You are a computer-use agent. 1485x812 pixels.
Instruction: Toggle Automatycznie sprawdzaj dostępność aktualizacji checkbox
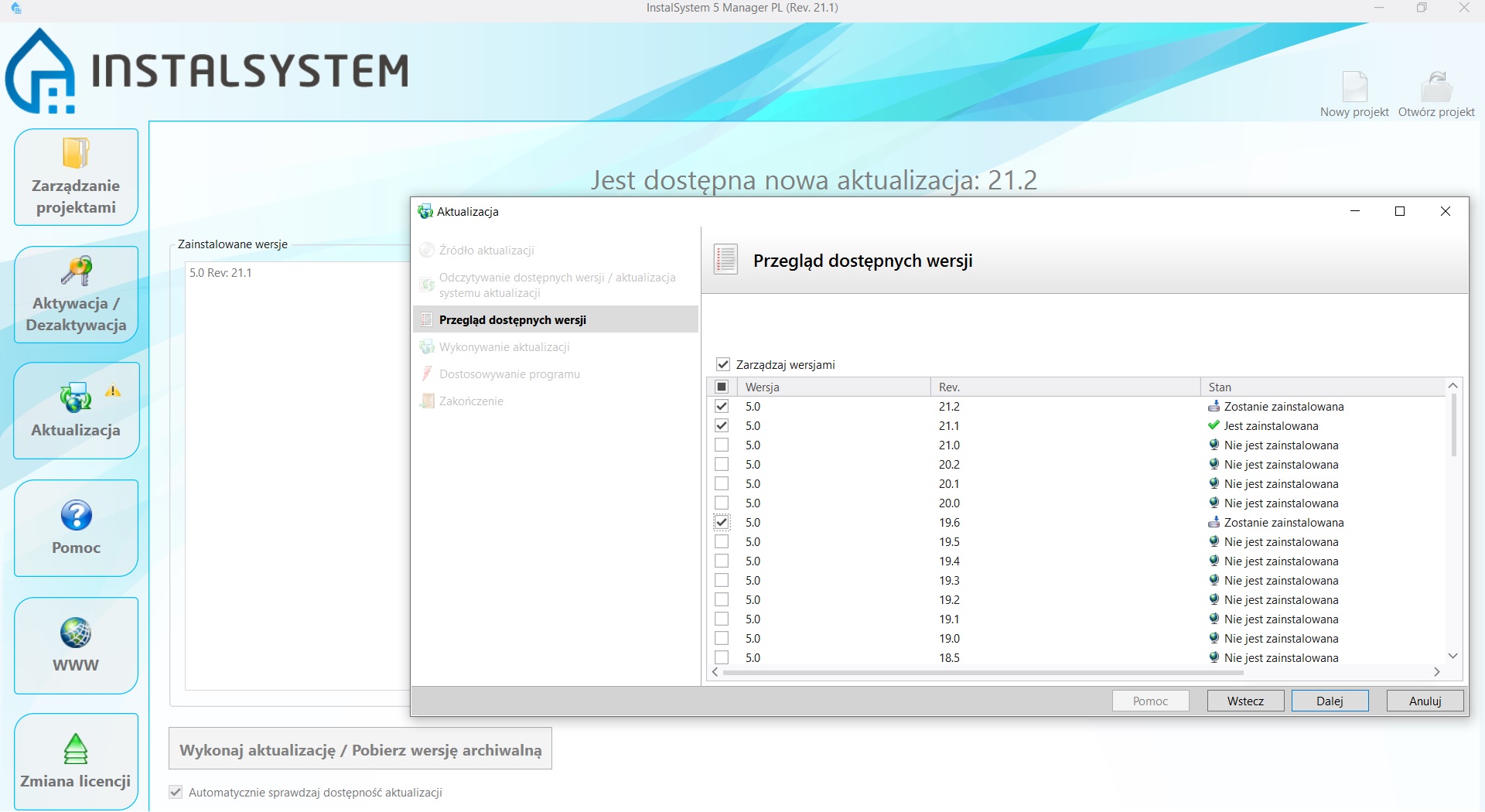176,792
